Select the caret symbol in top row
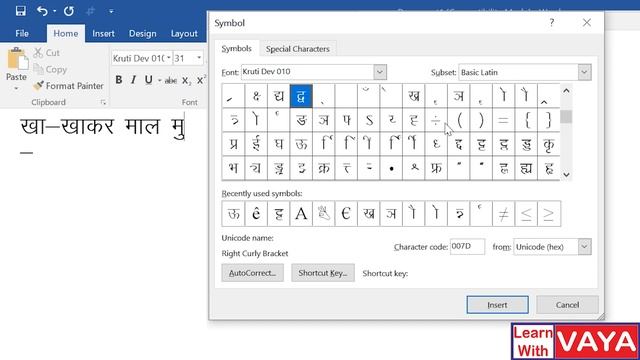640x360 pixels. (549, 96)
